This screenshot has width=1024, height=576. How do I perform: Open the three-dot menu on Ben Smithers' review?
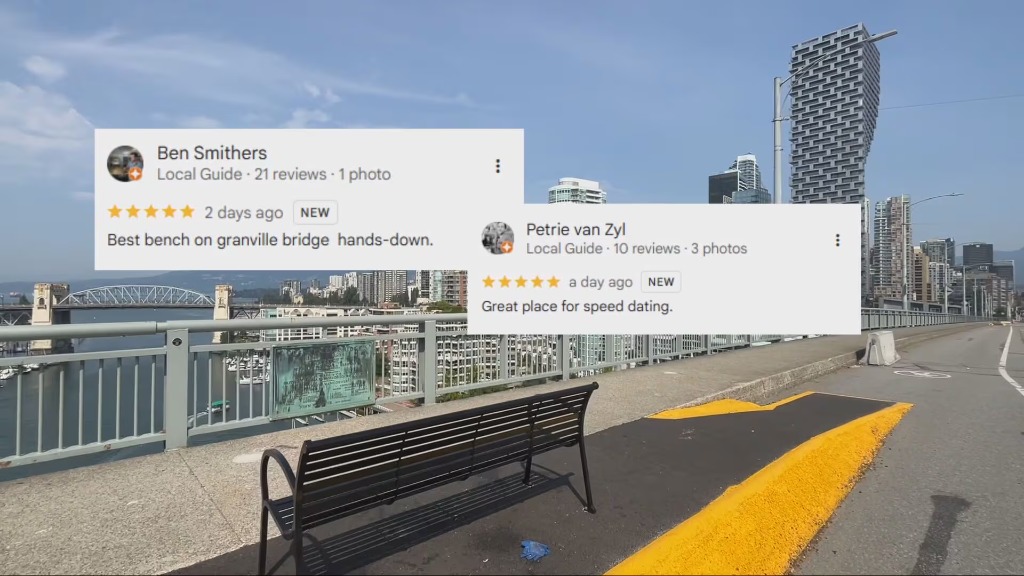click(x=498, y=166)
